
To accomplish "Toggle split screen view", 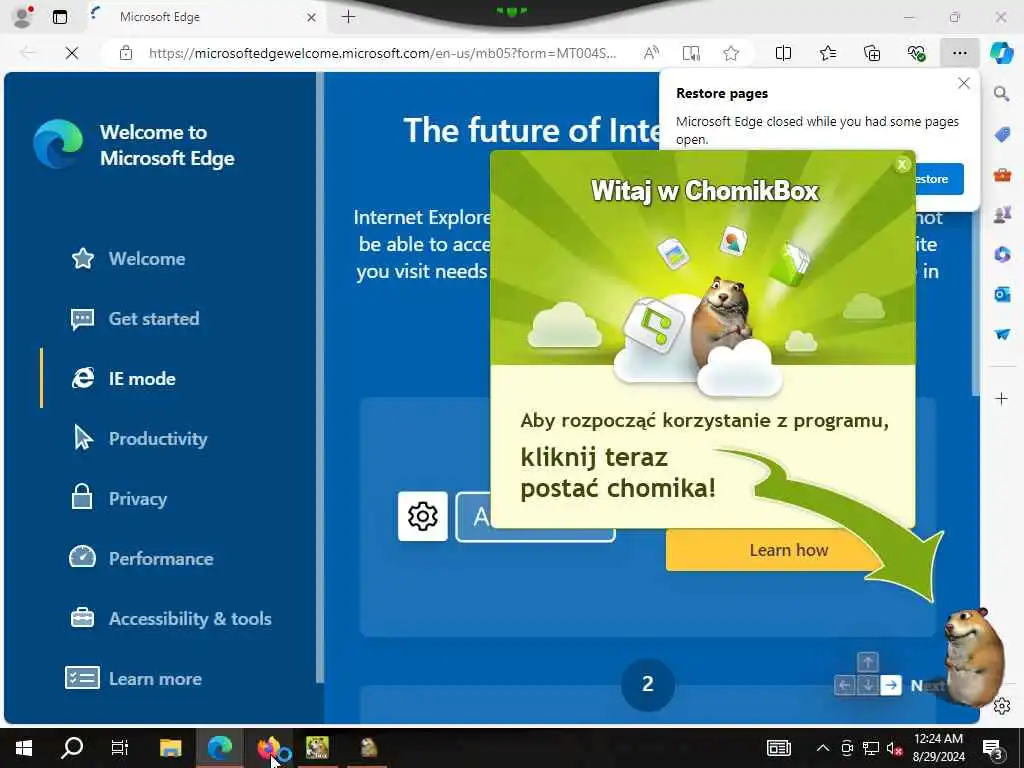I will click(783, 53).
